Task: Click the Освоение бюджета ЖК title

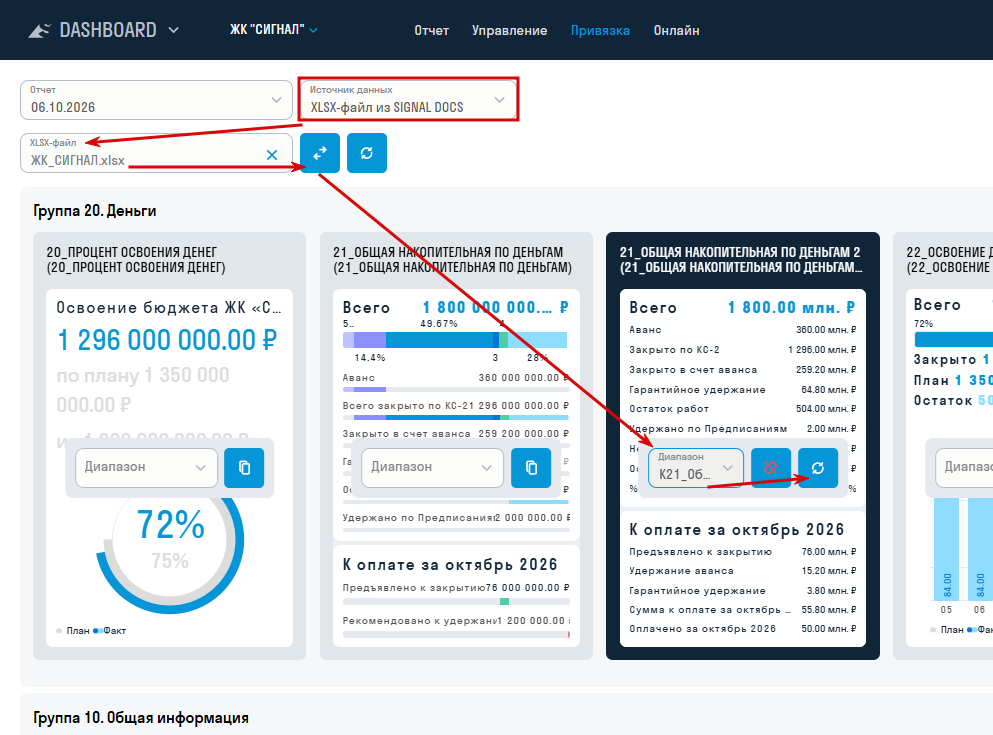Action: 169,308
